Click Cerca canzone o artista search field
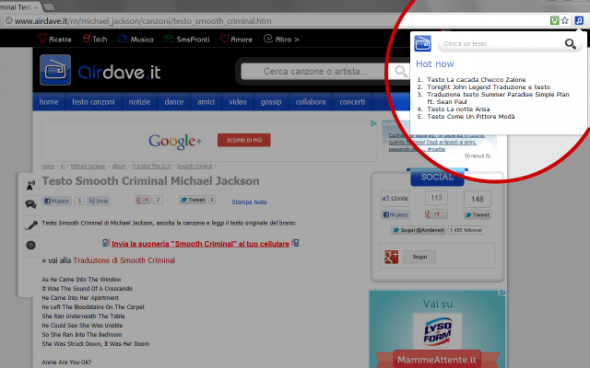This screenshot has width=590, height=368. click(x=315, y=71)
